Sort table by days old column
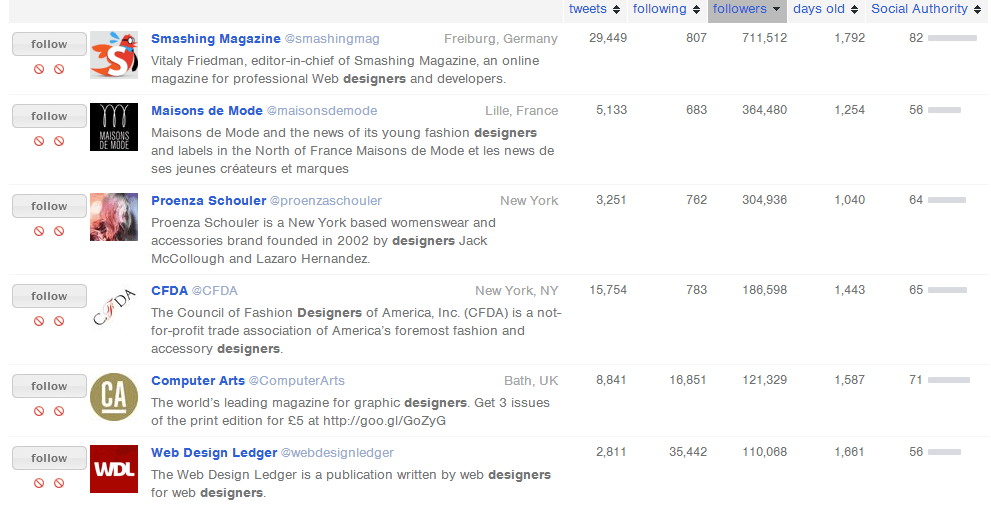The image size is (991, 506). click(826, 9)
